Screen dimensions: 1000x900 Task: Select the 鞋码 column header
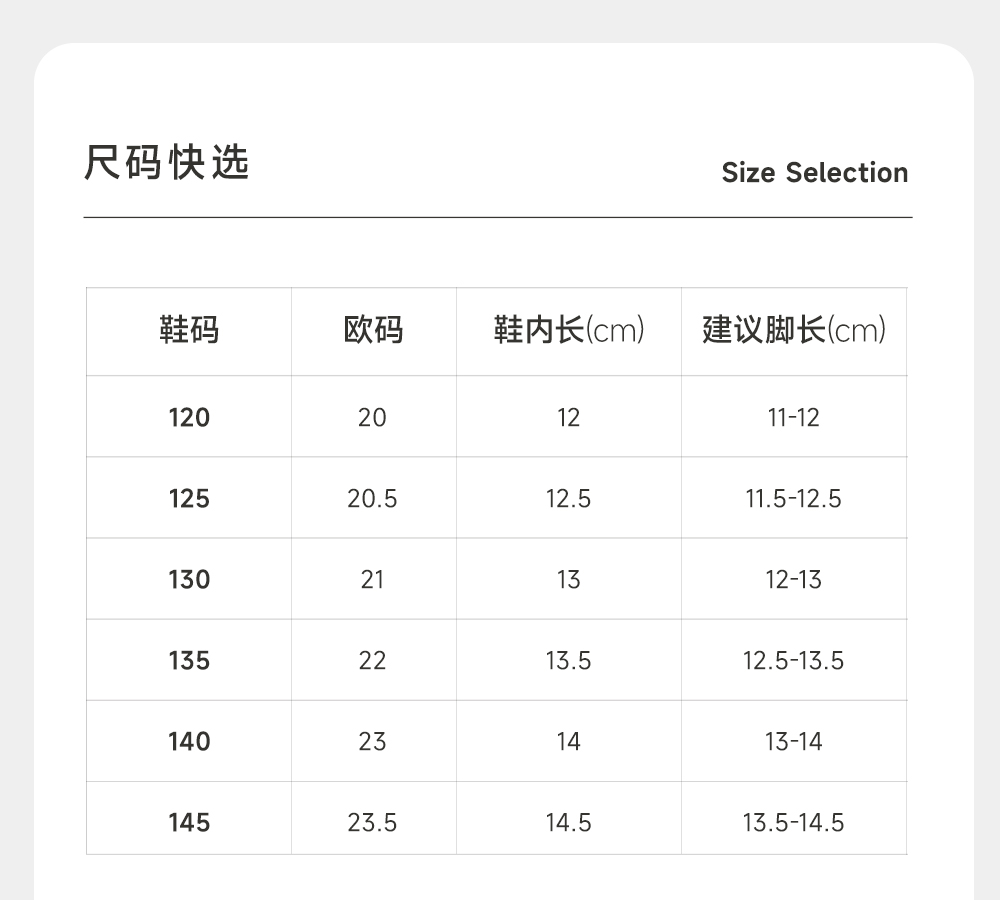[x=189, y=330]
